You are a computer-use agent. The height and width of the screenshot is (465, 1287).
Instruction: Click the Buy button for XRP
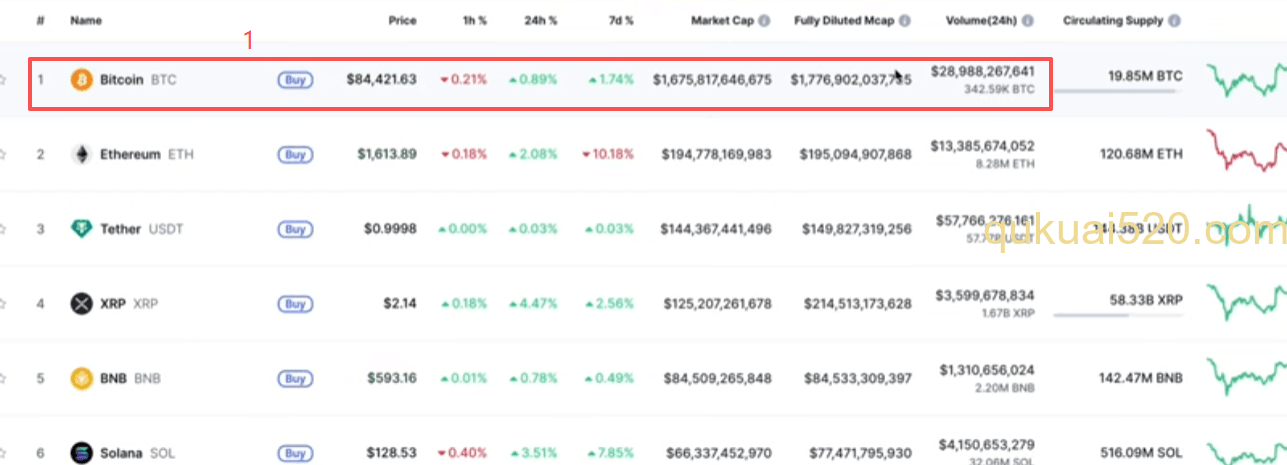pyautogui.click(x=295, y=304)
